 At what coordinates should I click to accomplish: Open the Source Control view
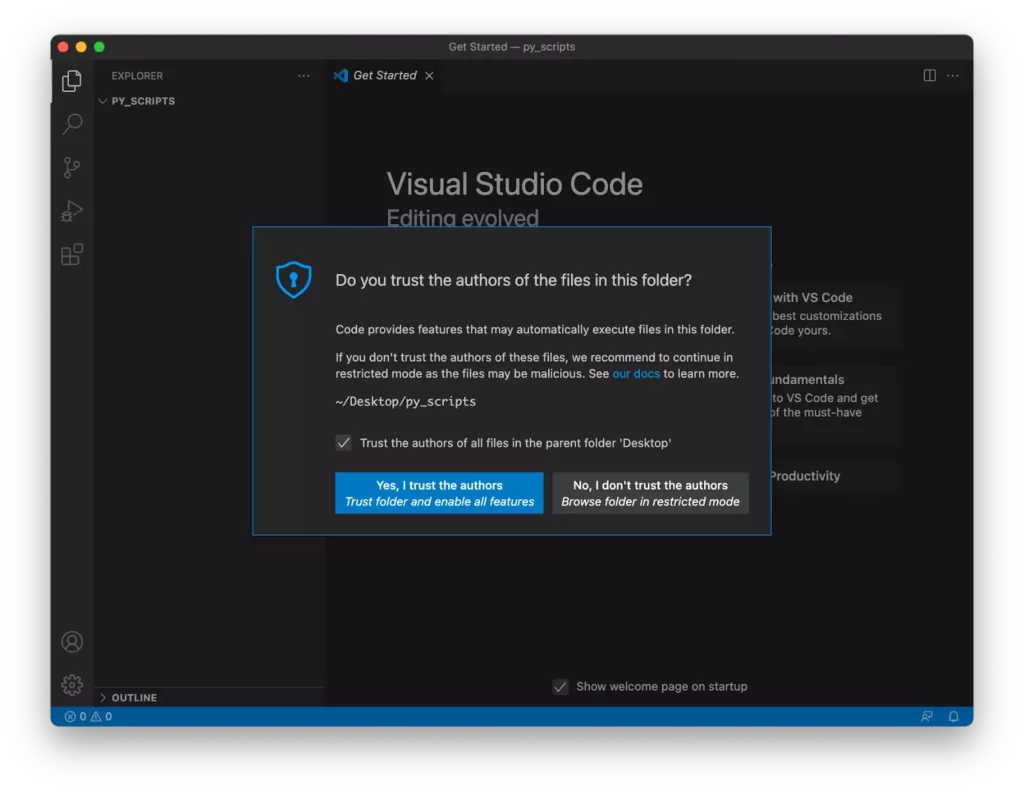point(72,168)
